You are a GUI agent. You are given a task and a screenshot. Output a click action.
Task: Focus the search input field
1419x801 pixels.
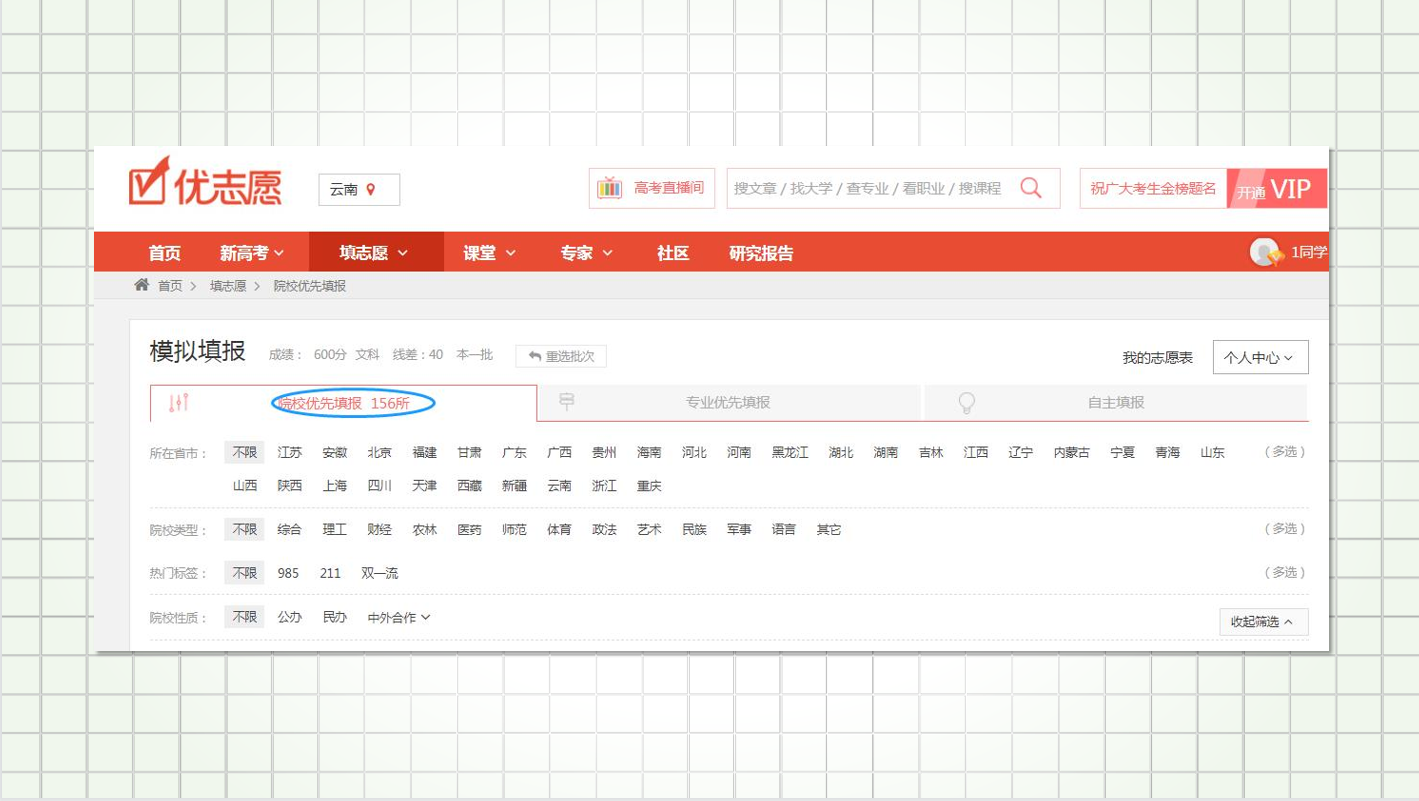[x=867, y=188]
